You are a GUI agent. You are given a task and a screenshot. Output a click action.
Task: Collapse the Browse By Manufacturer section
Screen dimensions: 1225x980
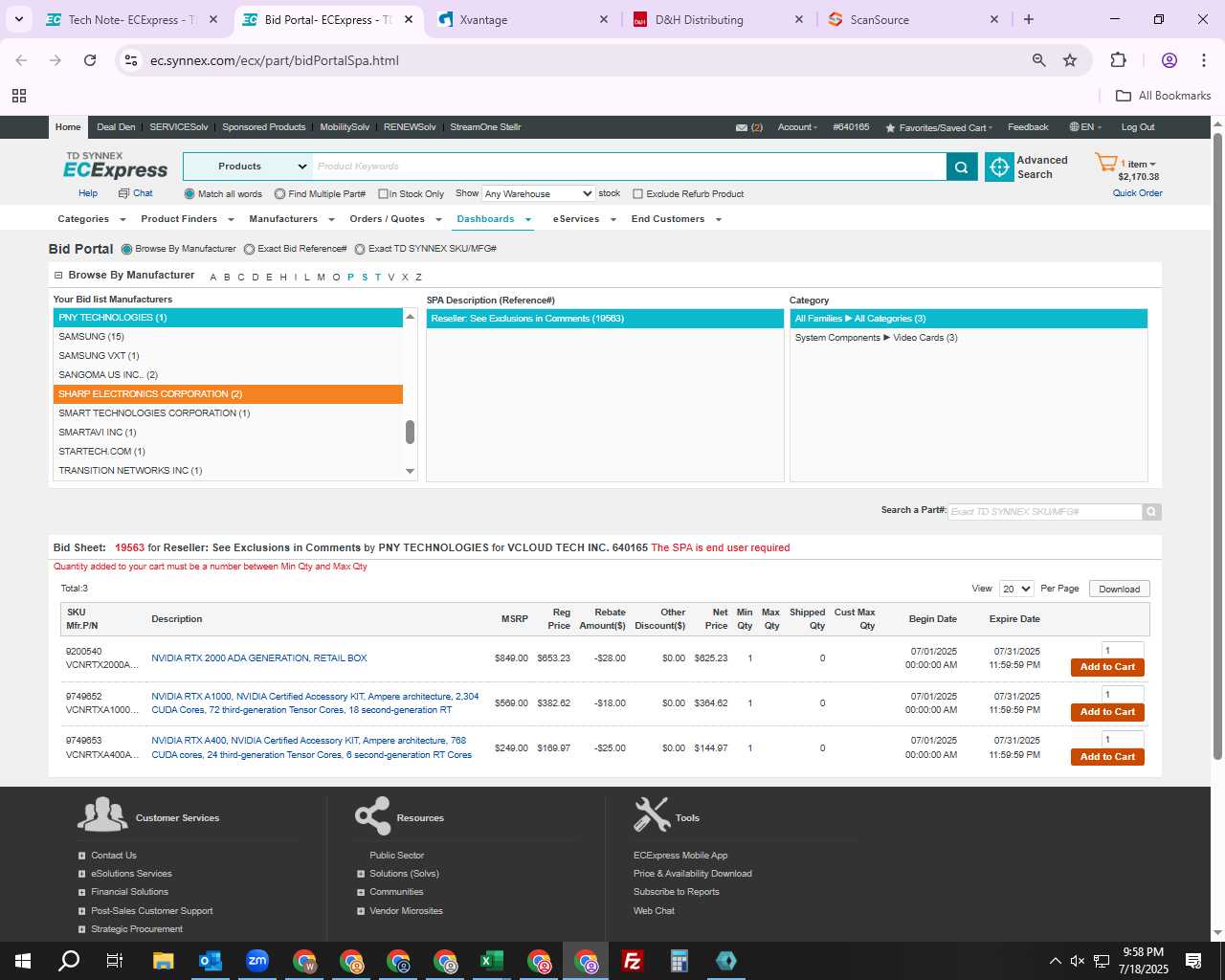pyautogui.click(x=58, y=276)
